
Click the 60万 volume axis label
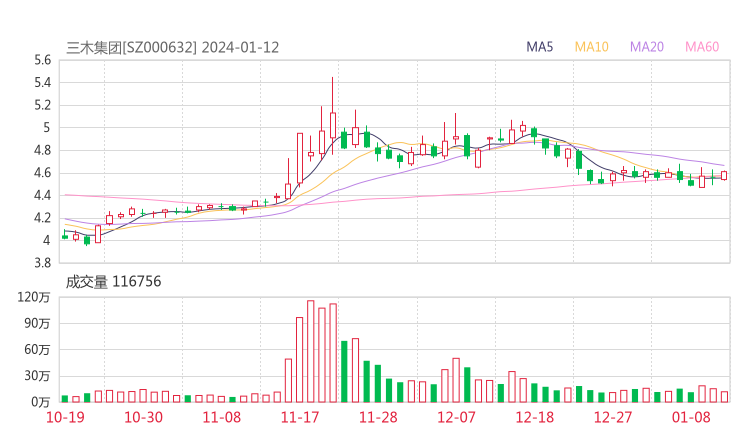point(37,350)
